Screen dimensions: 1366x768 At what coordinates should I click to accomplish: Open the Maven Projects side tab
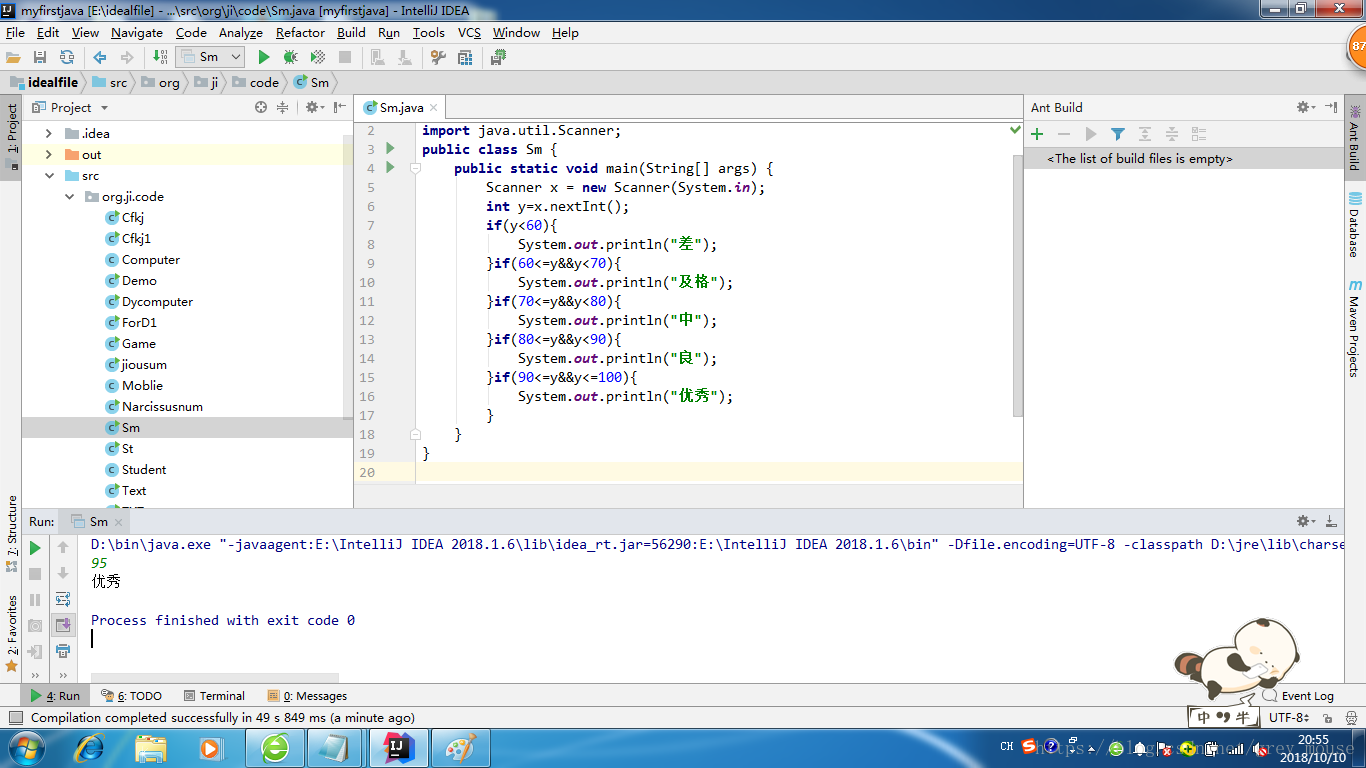(x=1355, y=327)
